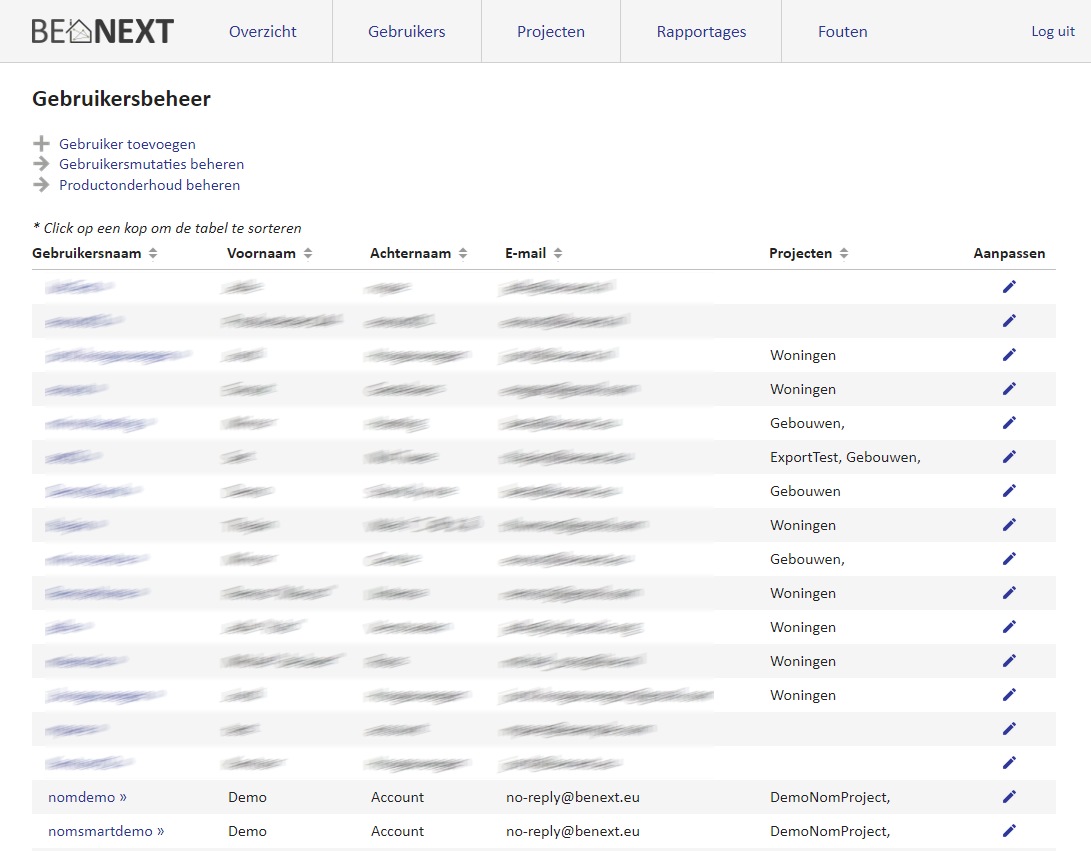The height and width of the screenshot is (851, 1091).
Task: Click the Account last name in nomsmartdemo row
Action: (x=397, y=831)
